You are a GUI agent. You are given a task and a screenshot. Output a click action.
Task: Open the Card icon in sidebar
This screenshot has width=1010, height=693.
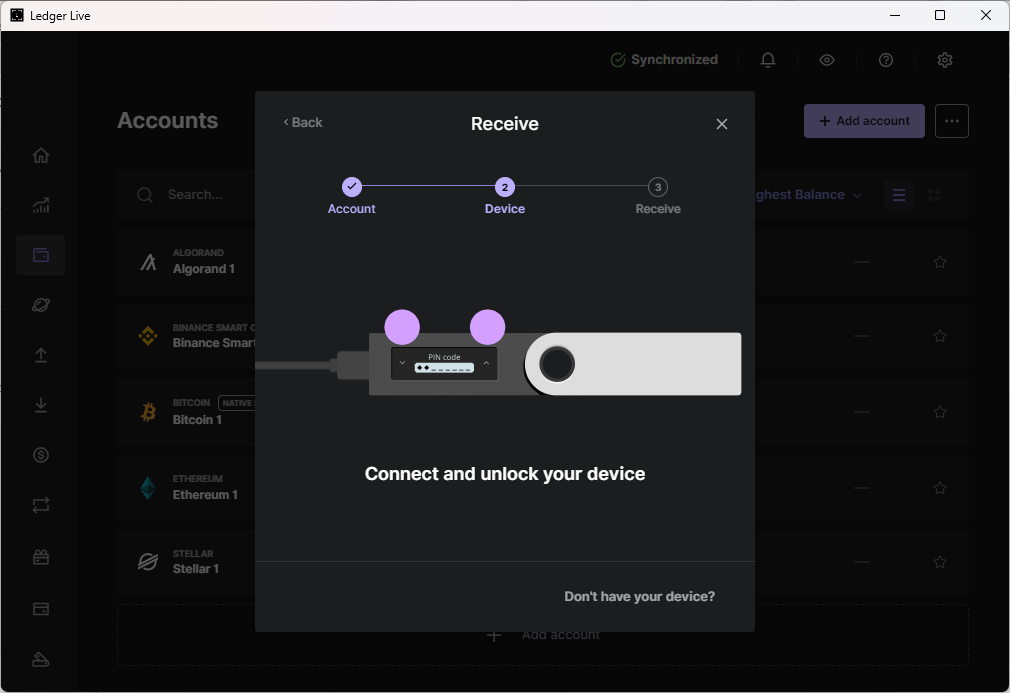41,609
